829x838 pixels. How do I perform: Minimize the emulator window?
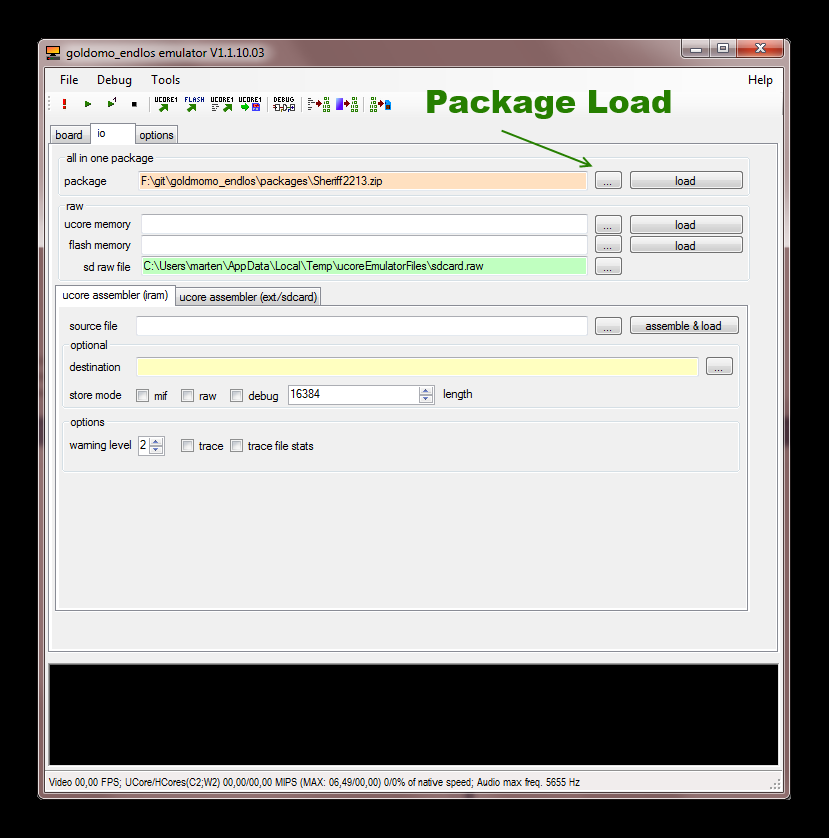695,49
